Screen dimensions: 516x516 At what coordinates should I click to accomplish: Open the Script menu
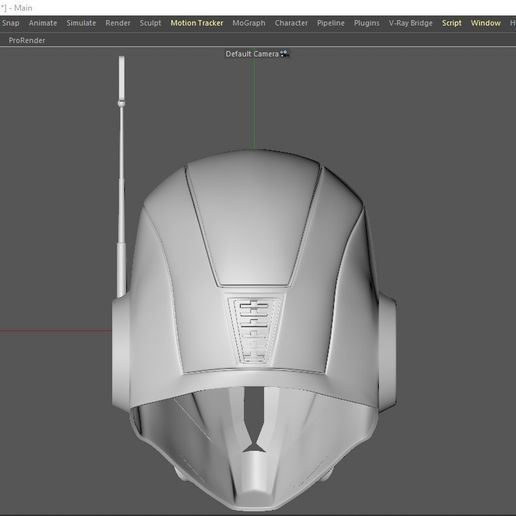pos(452,23)
